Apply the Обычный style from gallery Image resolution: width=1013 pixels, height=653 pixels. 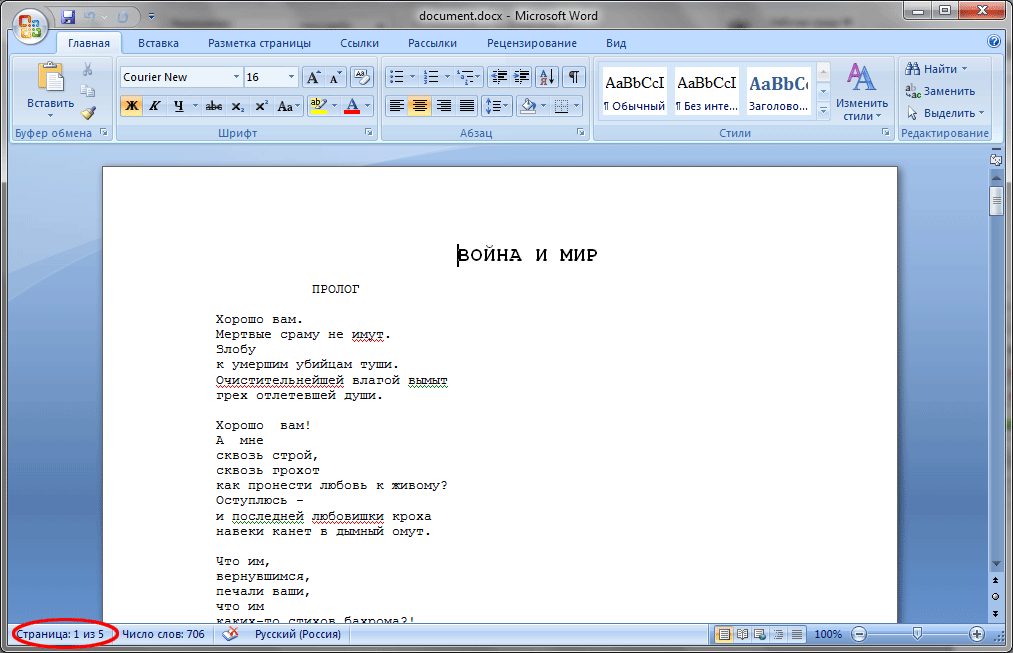pyautogui.click(x=635, y=92)
